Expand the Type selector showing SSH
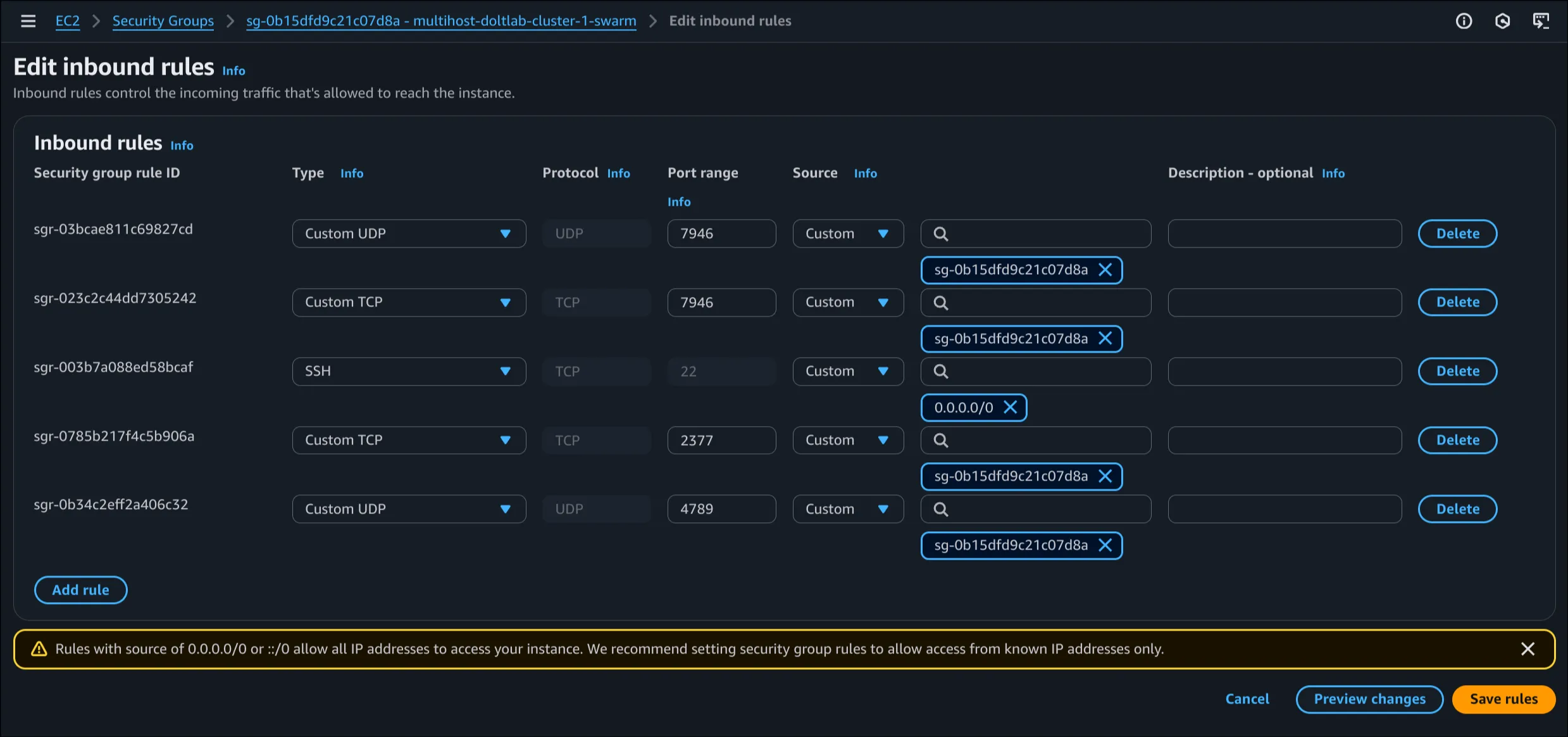 pos(408,371)
